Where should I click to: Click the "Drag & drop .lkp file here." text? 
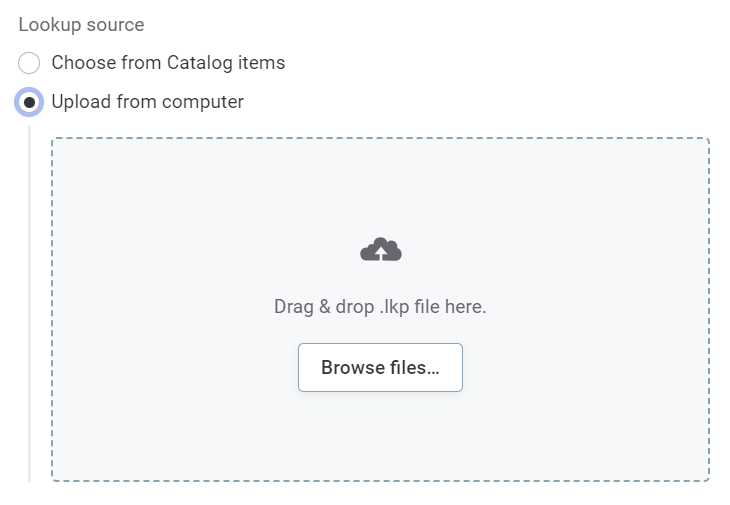tap(380, 307)
